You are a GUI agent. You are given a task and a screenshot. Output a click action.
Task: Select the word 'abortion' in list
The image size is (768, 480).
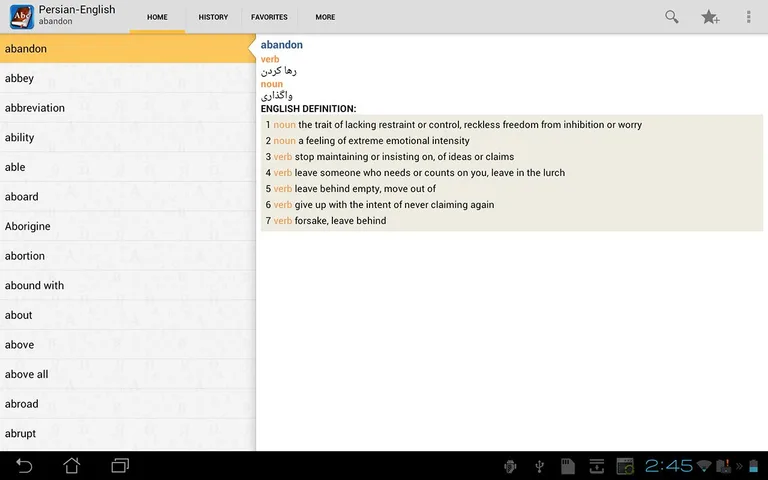128,256
